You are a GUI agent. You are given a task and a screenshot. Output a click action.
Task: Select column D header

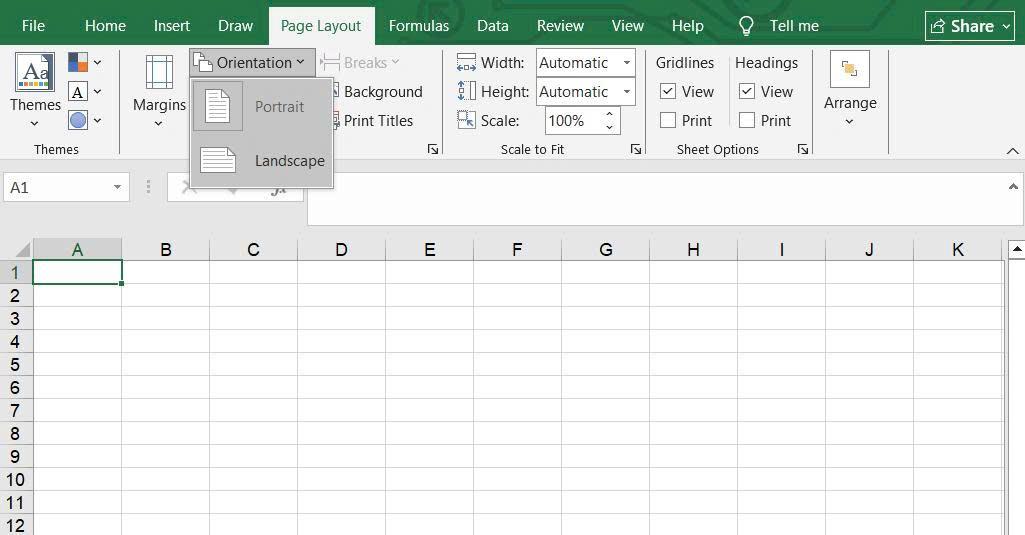[x=341, y=250]
